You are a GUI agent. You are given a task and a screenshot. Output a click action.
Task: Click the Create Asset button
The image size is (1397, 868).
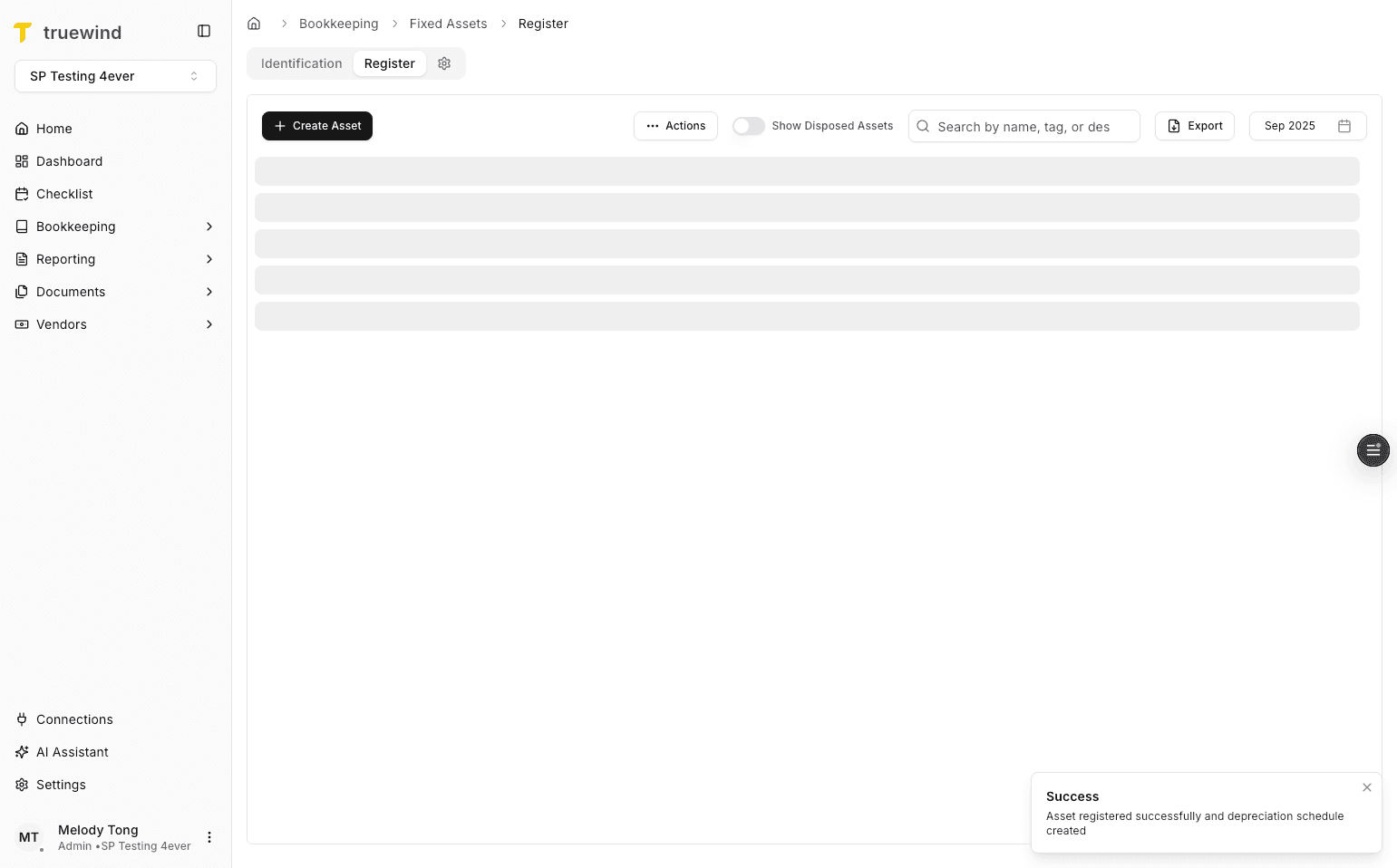tap(316, 126)
